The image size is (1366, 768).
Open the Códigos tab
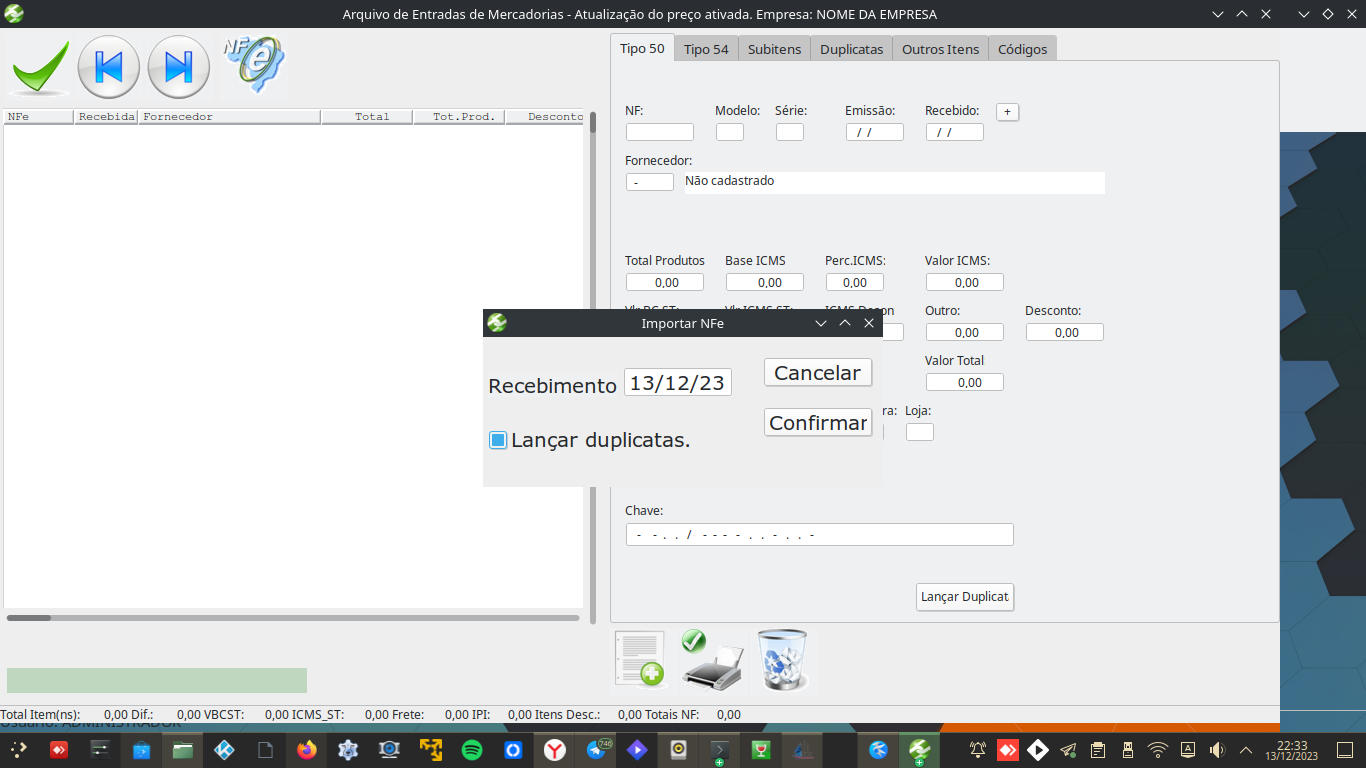point(1023,49)
